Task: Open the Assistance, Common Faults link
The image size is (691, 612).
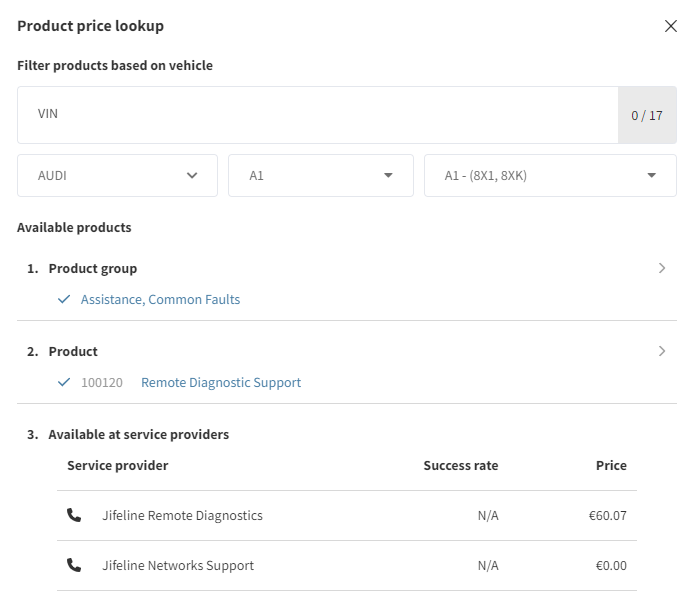Action: pos(160,299)
